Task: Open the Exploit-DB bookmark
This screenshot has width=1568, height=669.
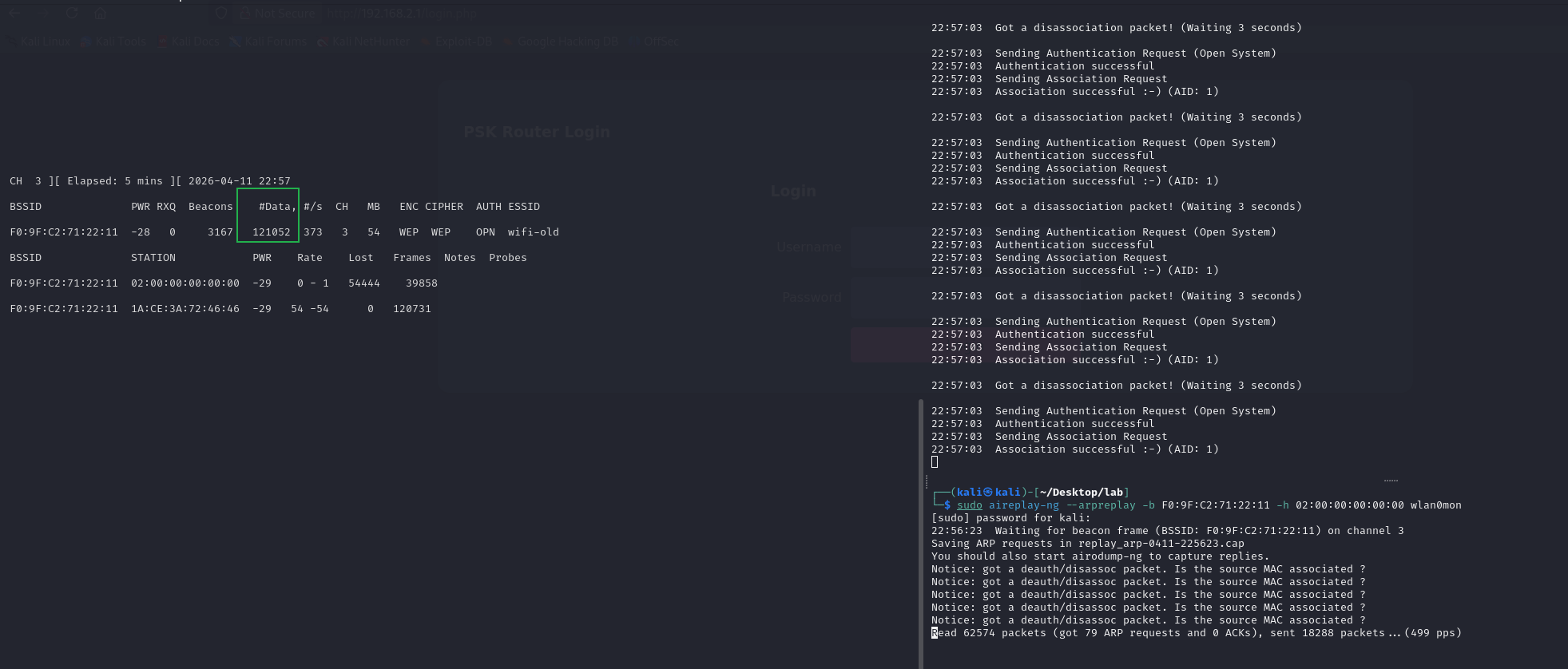Action: point(456,42)
